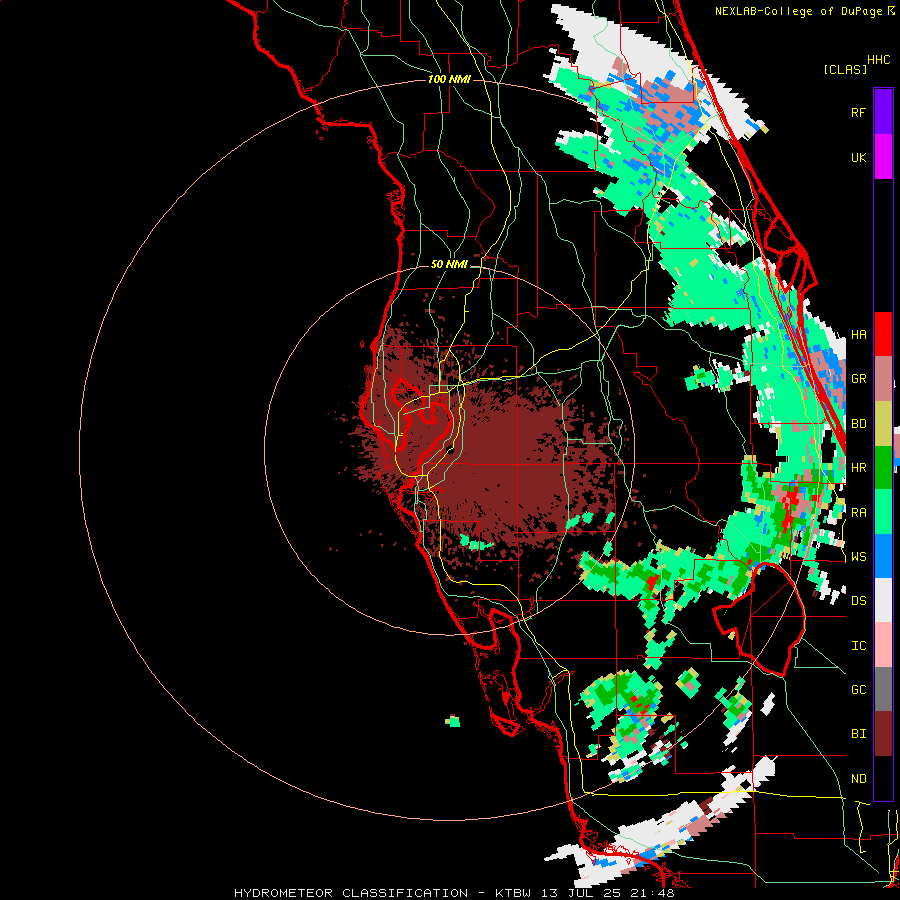Select the "IC" legend label

point(858,646)
